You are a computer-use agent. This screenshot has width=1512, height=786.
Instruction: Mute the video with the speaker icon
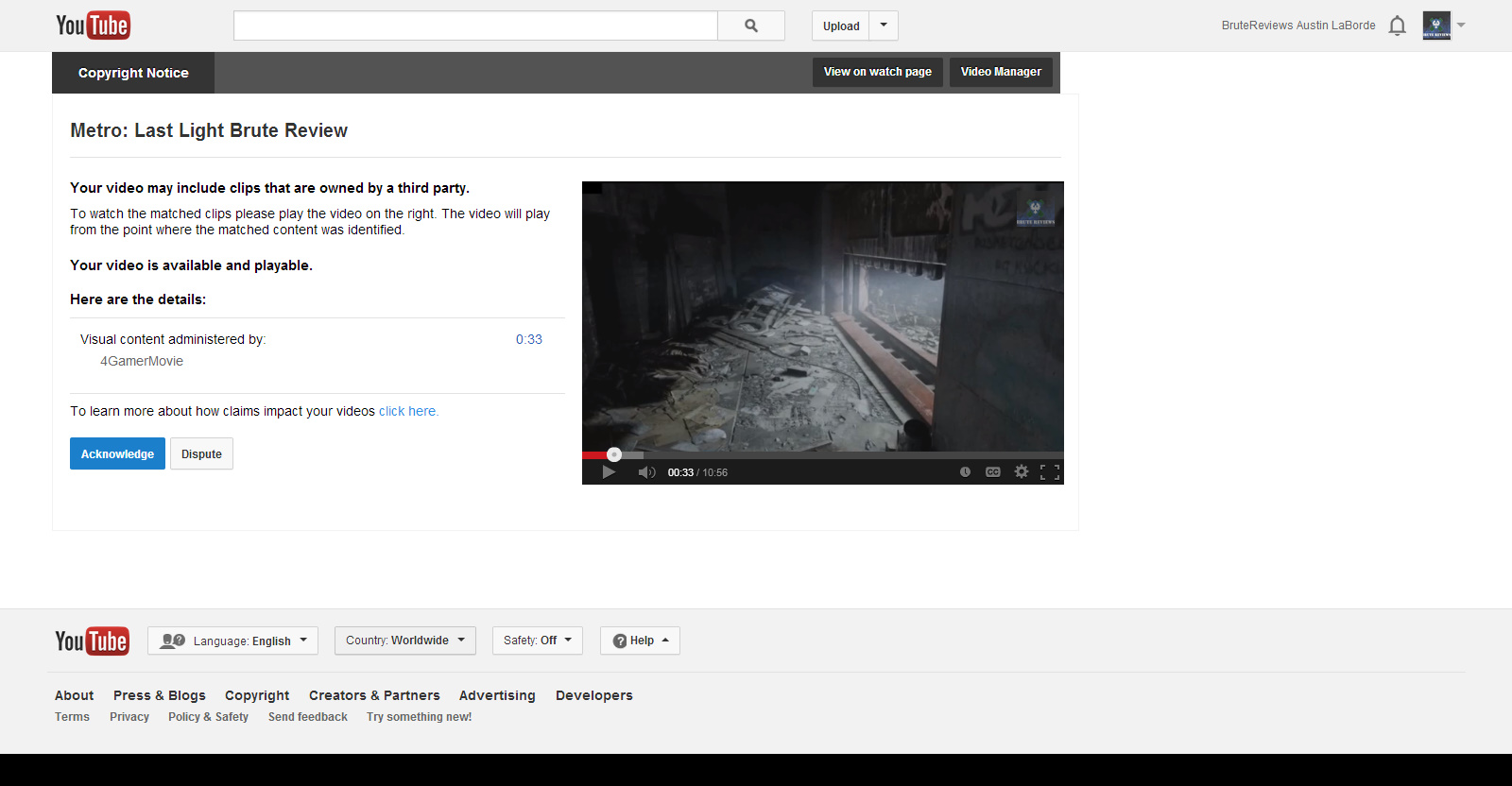click(646, 472)
